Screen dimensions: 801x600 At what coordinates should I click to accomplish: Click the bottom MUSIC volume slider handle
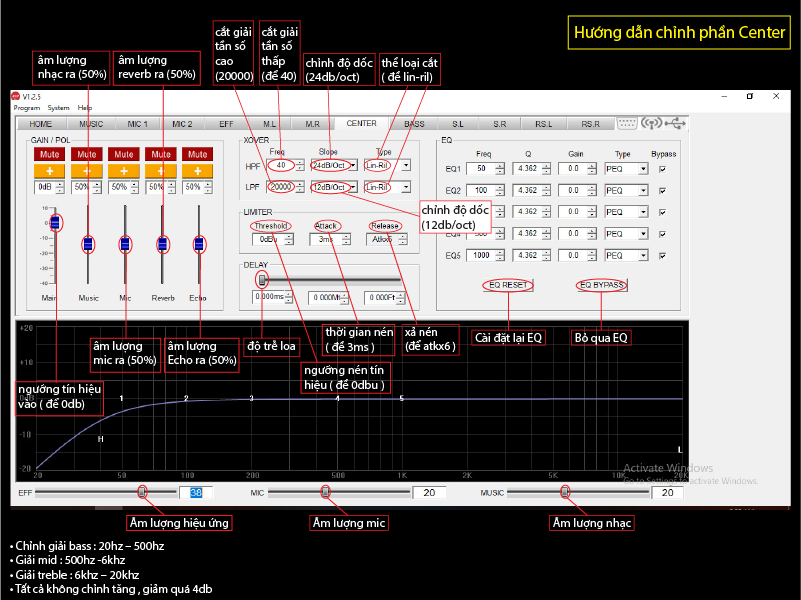click(564, 492)
